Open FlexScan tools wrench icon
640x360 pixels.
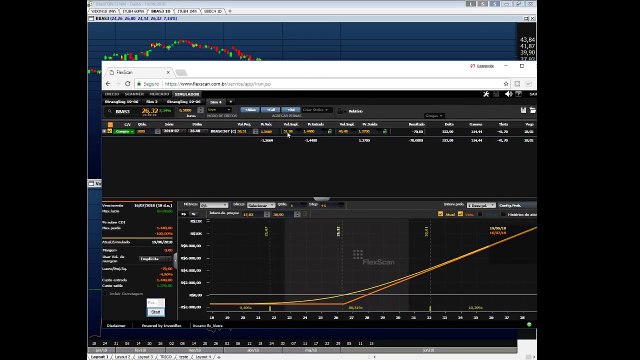tap(486, 94)
